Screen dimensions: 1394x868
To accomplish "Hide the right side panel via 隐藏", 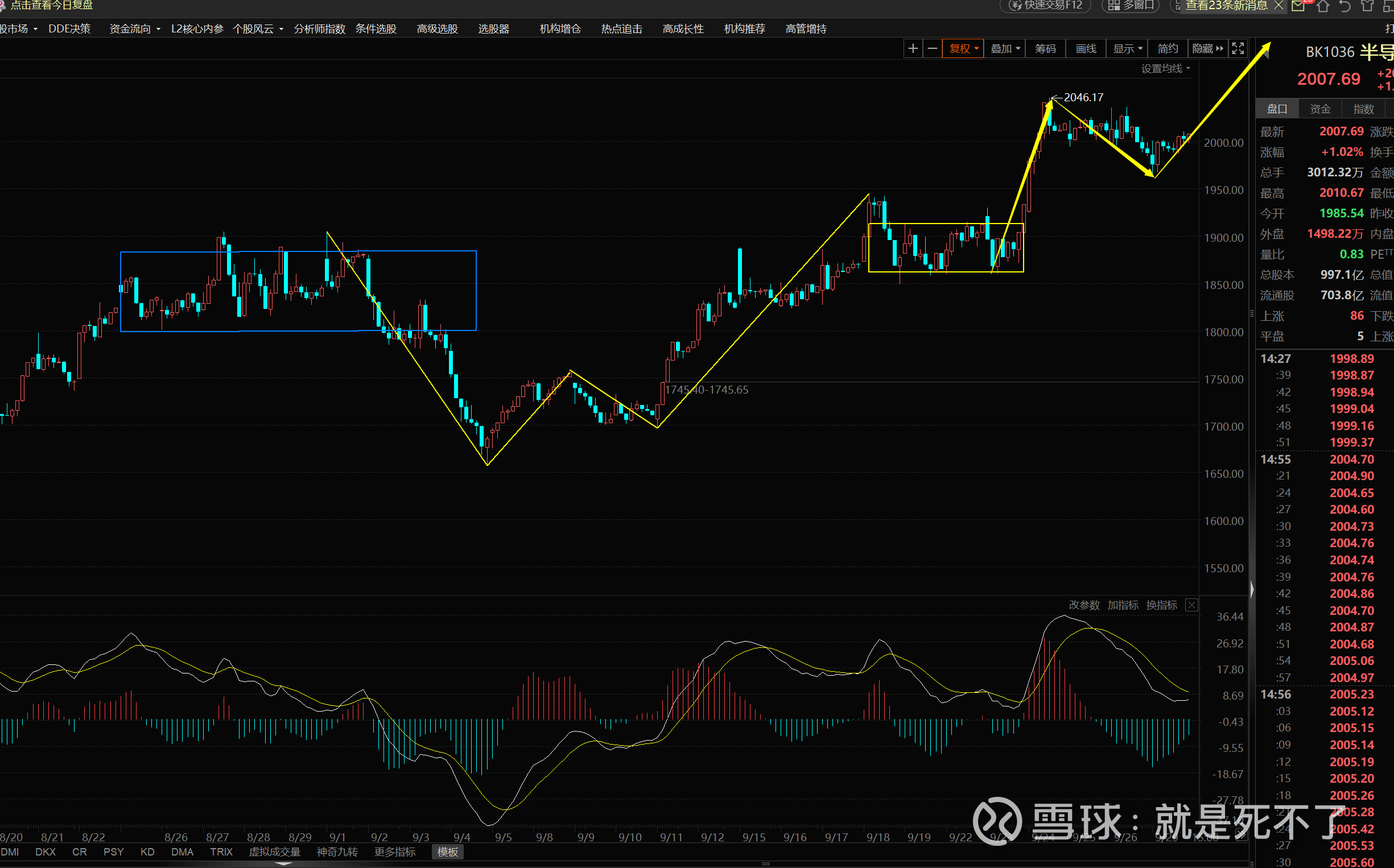I will [1207, 49].
